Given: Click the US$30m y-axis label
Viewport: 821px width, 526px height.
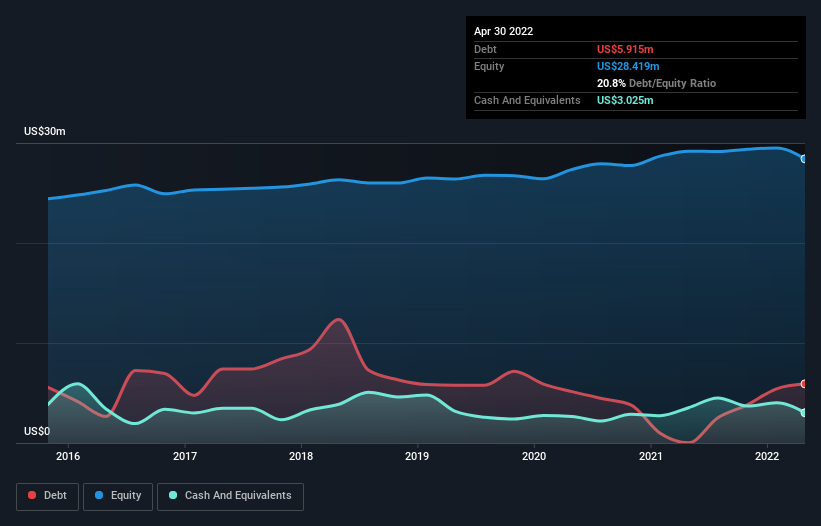Looking at the screenshot, I should [x=45, y=131].
